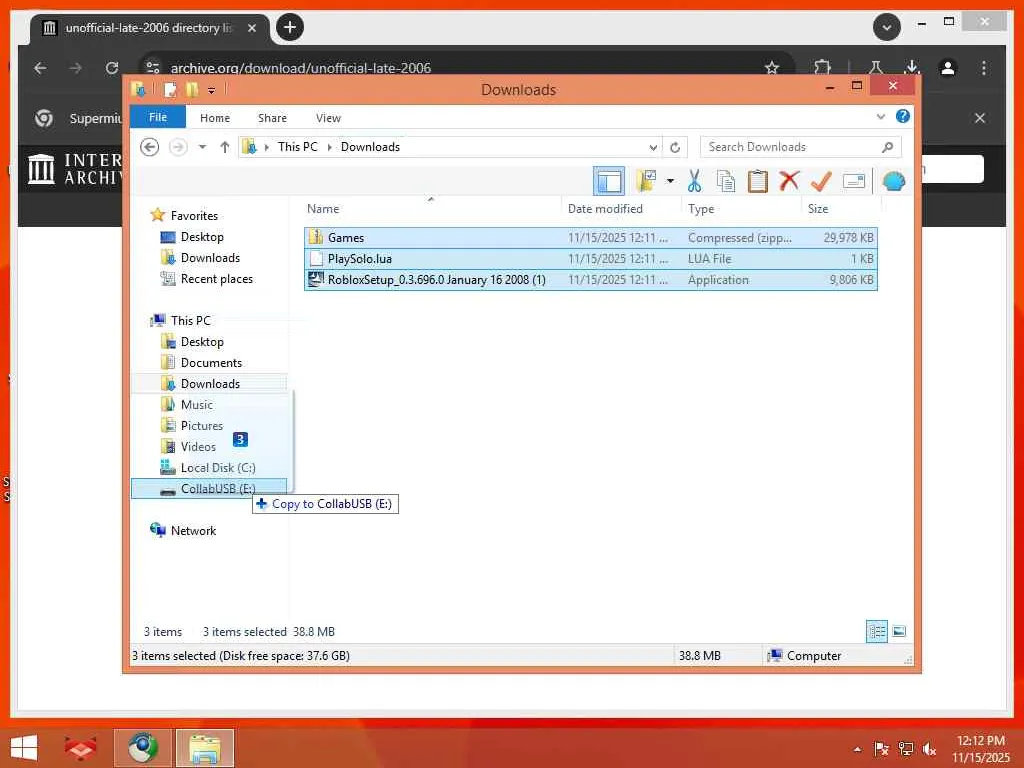
Task: Open Explorer help question mark icon
Action: (x=903, y=116)
